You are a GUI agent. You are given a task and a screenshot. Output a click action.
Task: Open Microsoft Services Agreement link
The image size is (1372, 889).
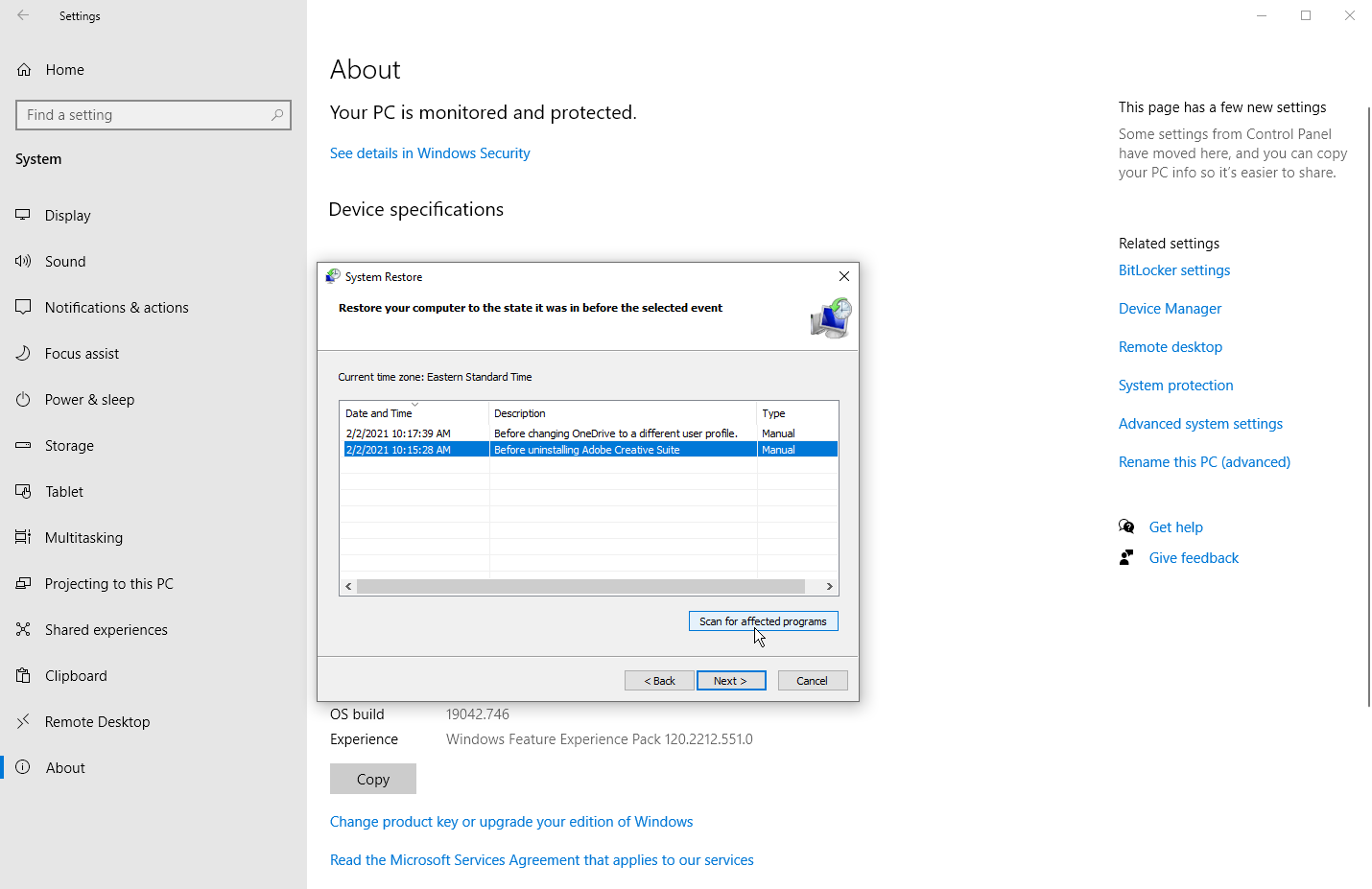click(x=542, y=860)
